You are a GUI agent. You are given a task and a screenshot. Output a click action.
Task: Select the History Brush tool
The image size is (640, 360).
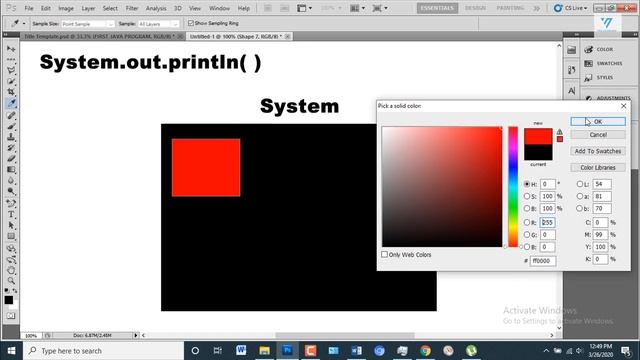click(11, 148)
